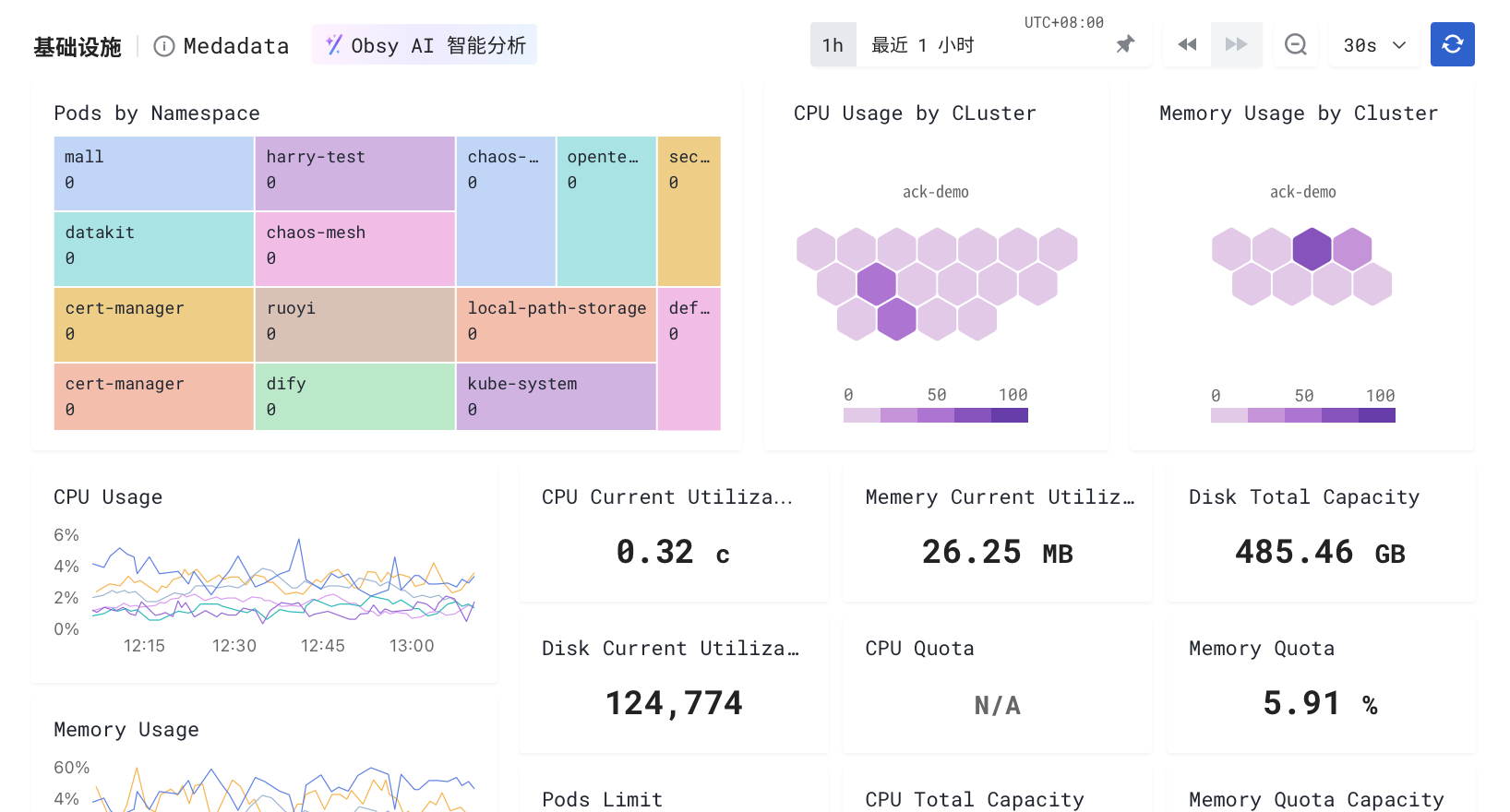Open Obsy AI intelligent analysis
The width and height of the screenshot is (1510, 812).
425,45
